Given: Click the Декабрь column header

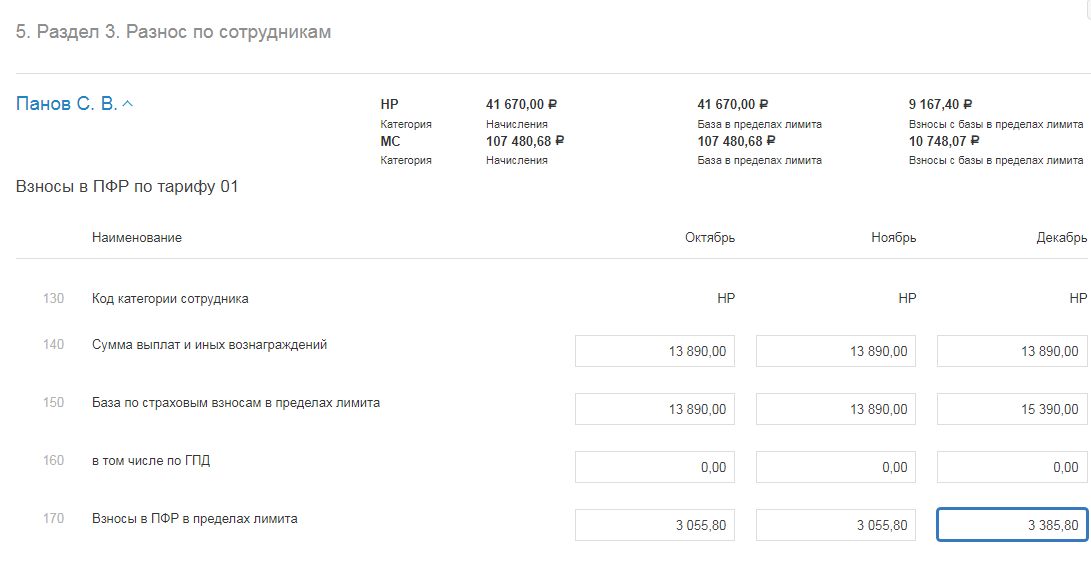Looking at the screenshot, I should tap(1061, 238).
